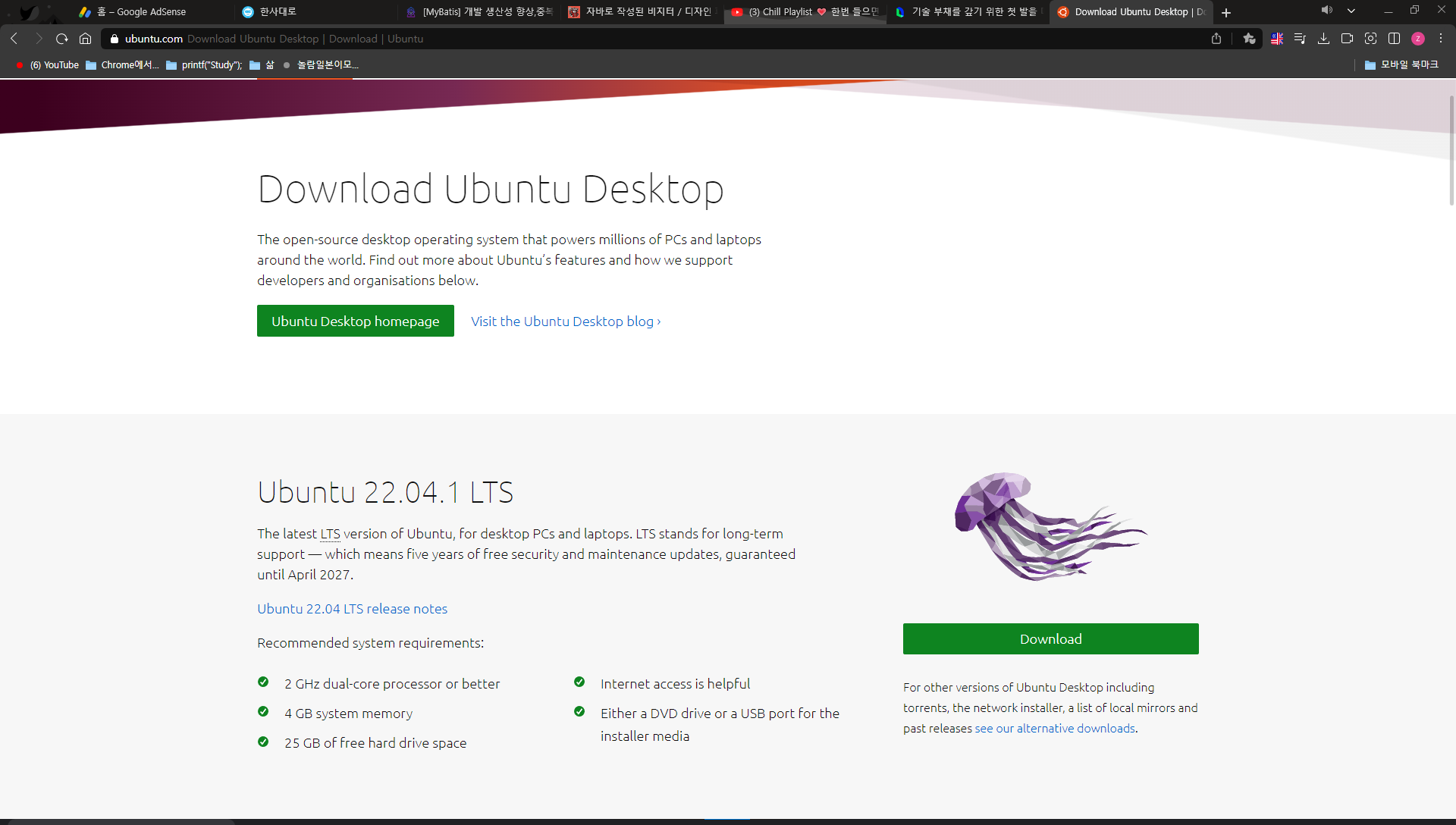Click the Download Ubuntu Desktop heading
1456x825 pixels.
491,190
